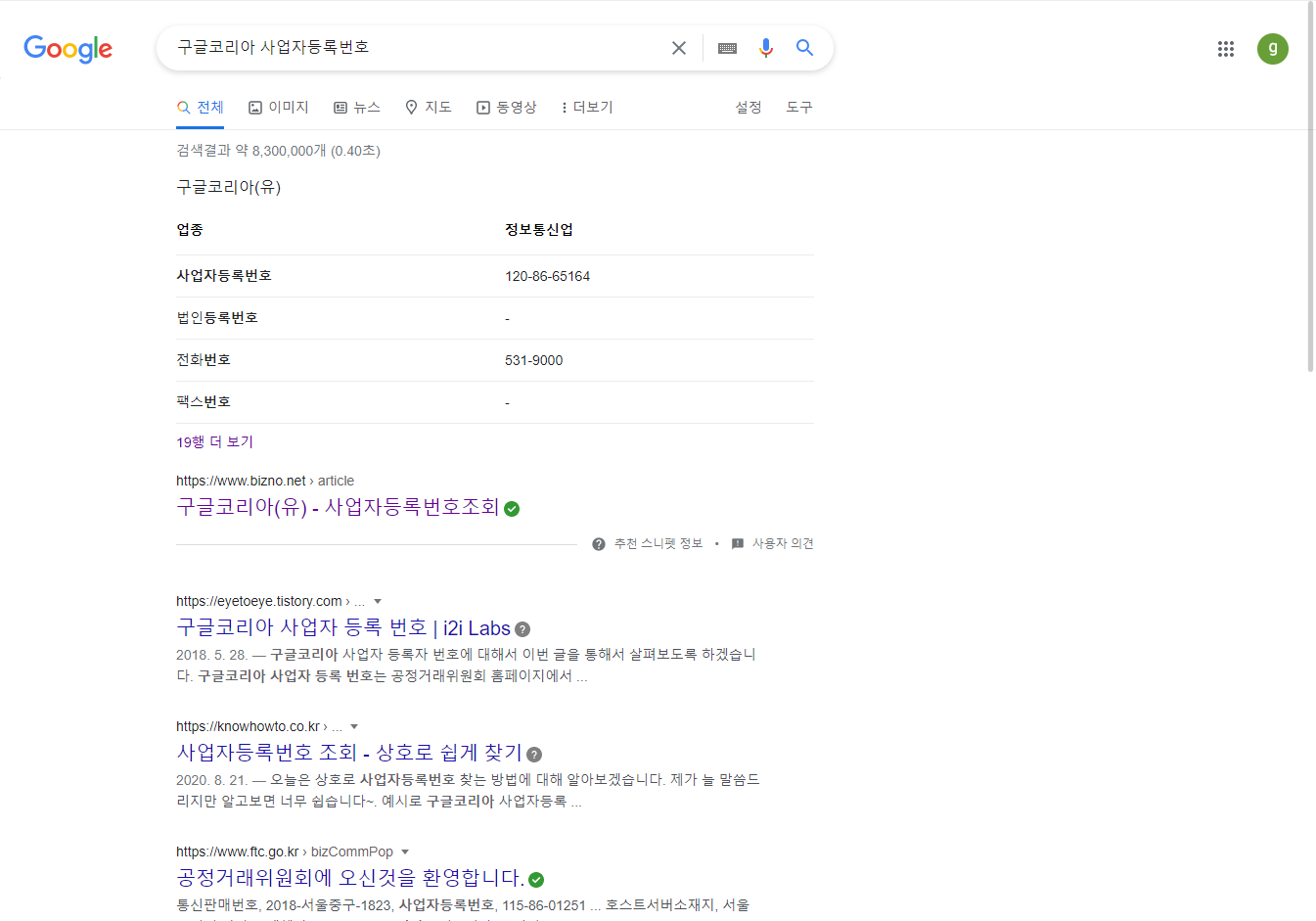Click the 추천 스니펫 정보 link text
The image size is (1316, 921).
658,544
